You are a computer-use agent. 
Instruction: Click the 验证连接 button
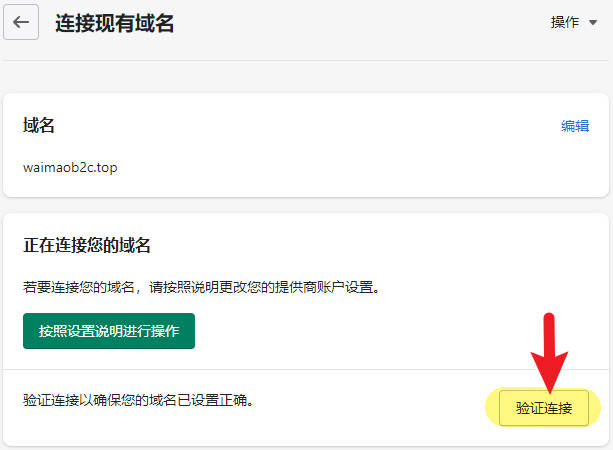point(544,408)
